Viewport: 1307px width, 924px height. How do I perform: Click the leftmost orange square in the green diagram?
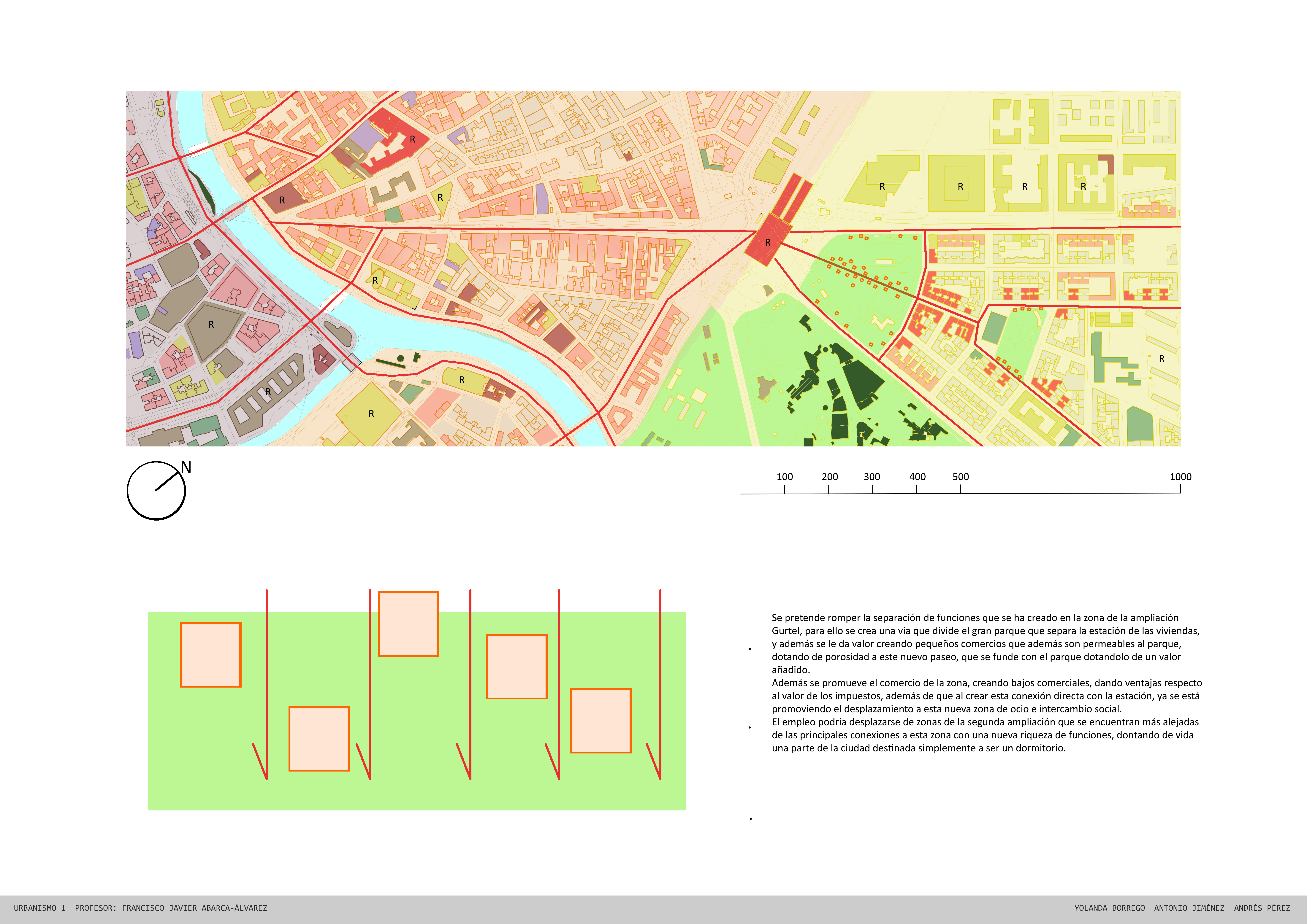coord(211,655)
